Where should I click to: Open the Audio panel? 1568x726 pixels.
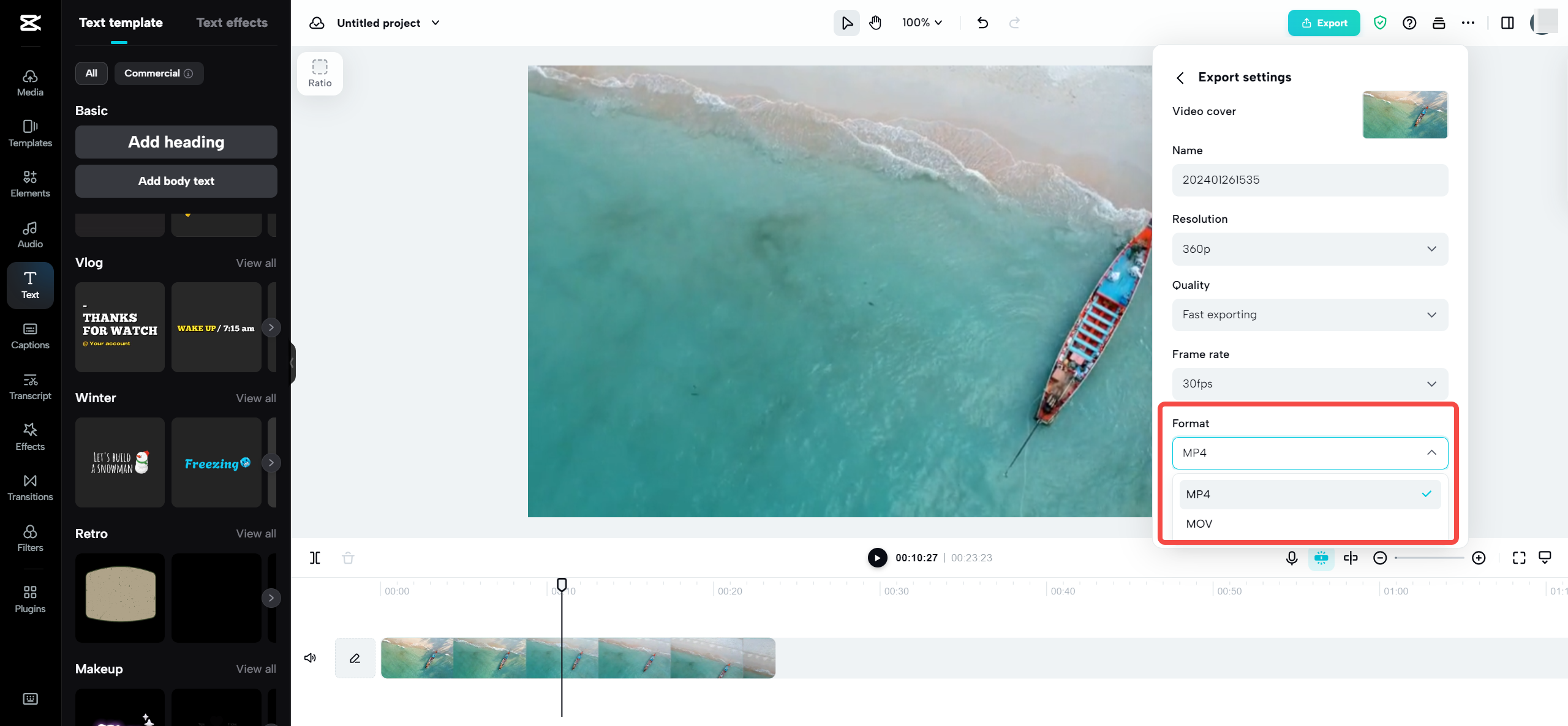29,234
